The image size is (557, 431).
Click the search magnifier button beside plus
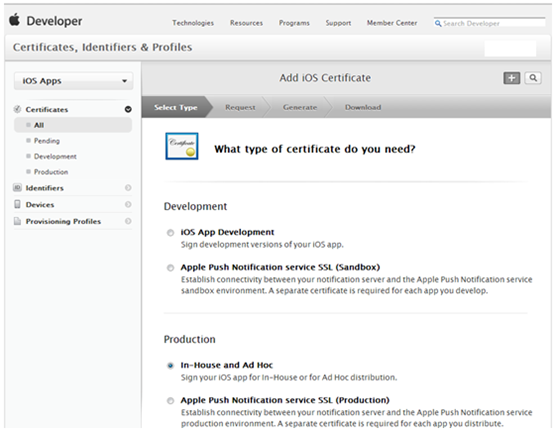click(x=533, y=78)
